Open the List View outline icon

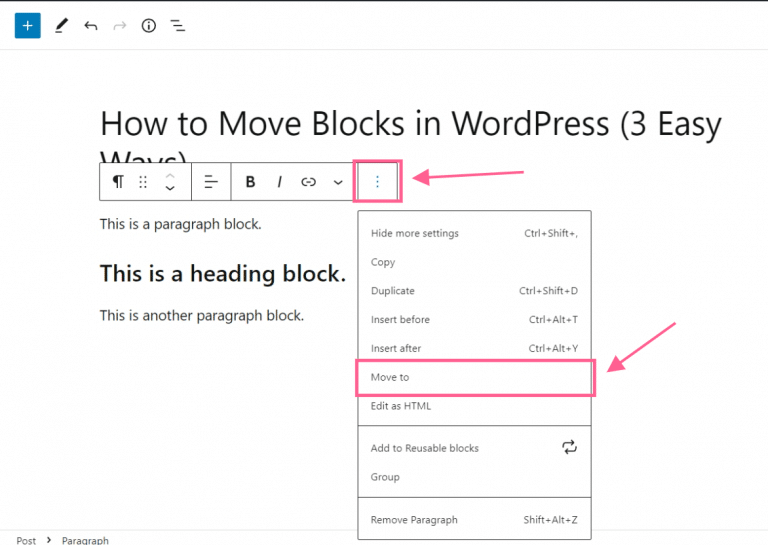[x=178, y=25]
